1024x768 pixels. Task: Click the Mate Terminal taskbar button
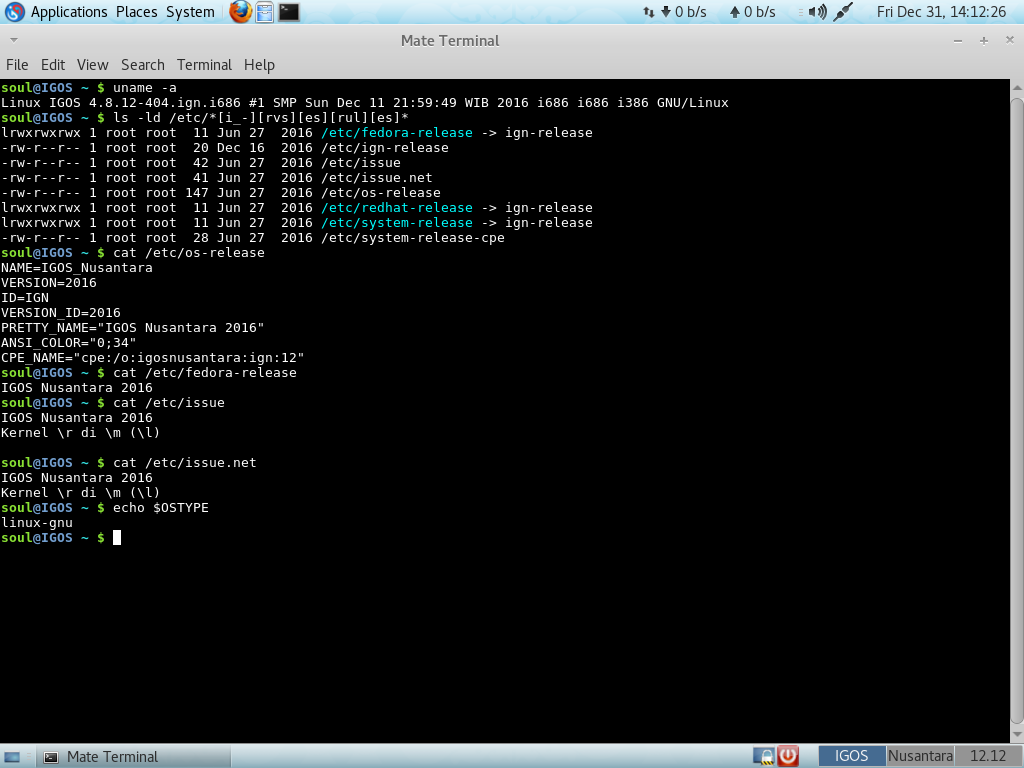point(133,757)
